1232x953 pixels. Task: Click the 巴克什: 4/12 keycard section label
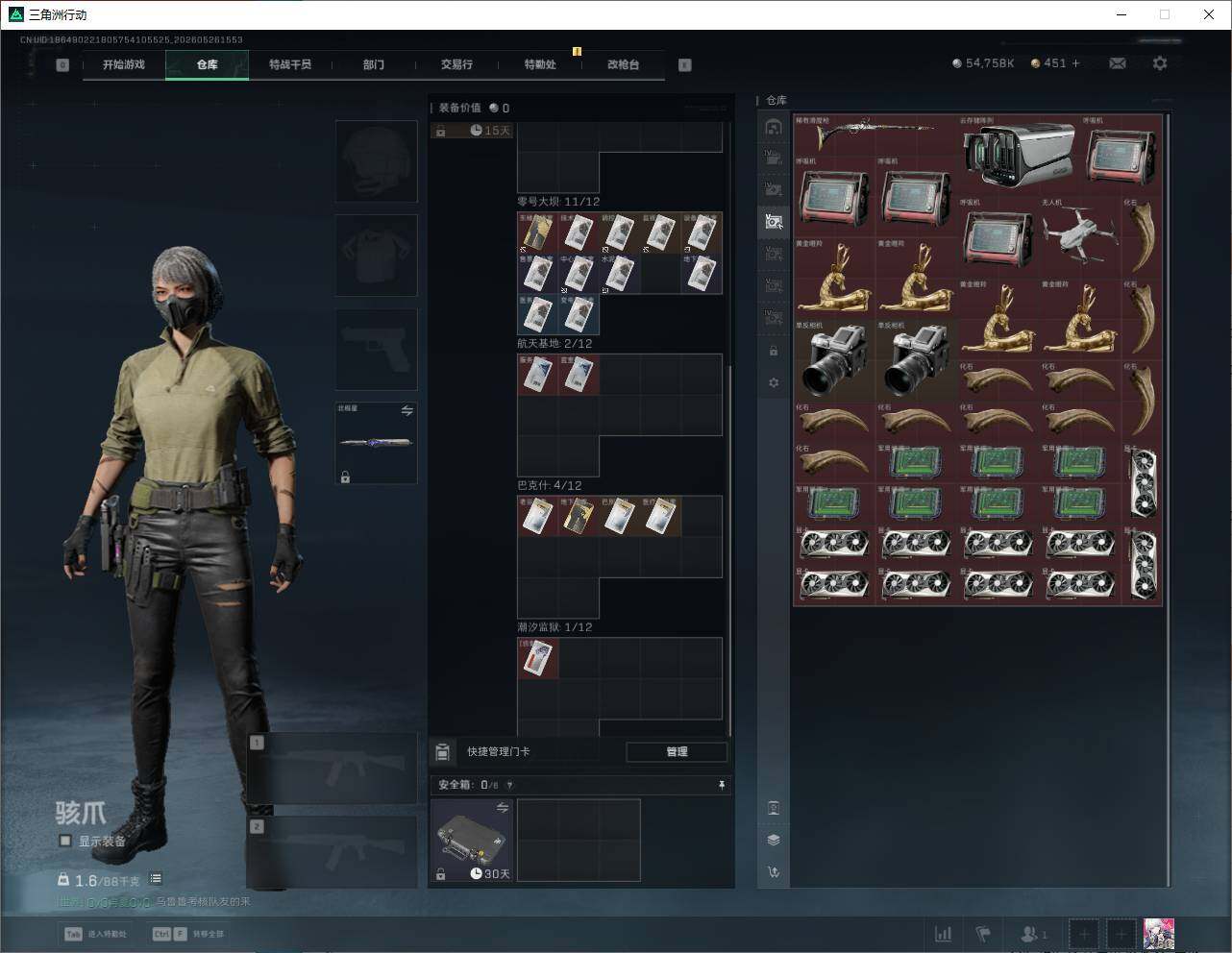point(550,485)
